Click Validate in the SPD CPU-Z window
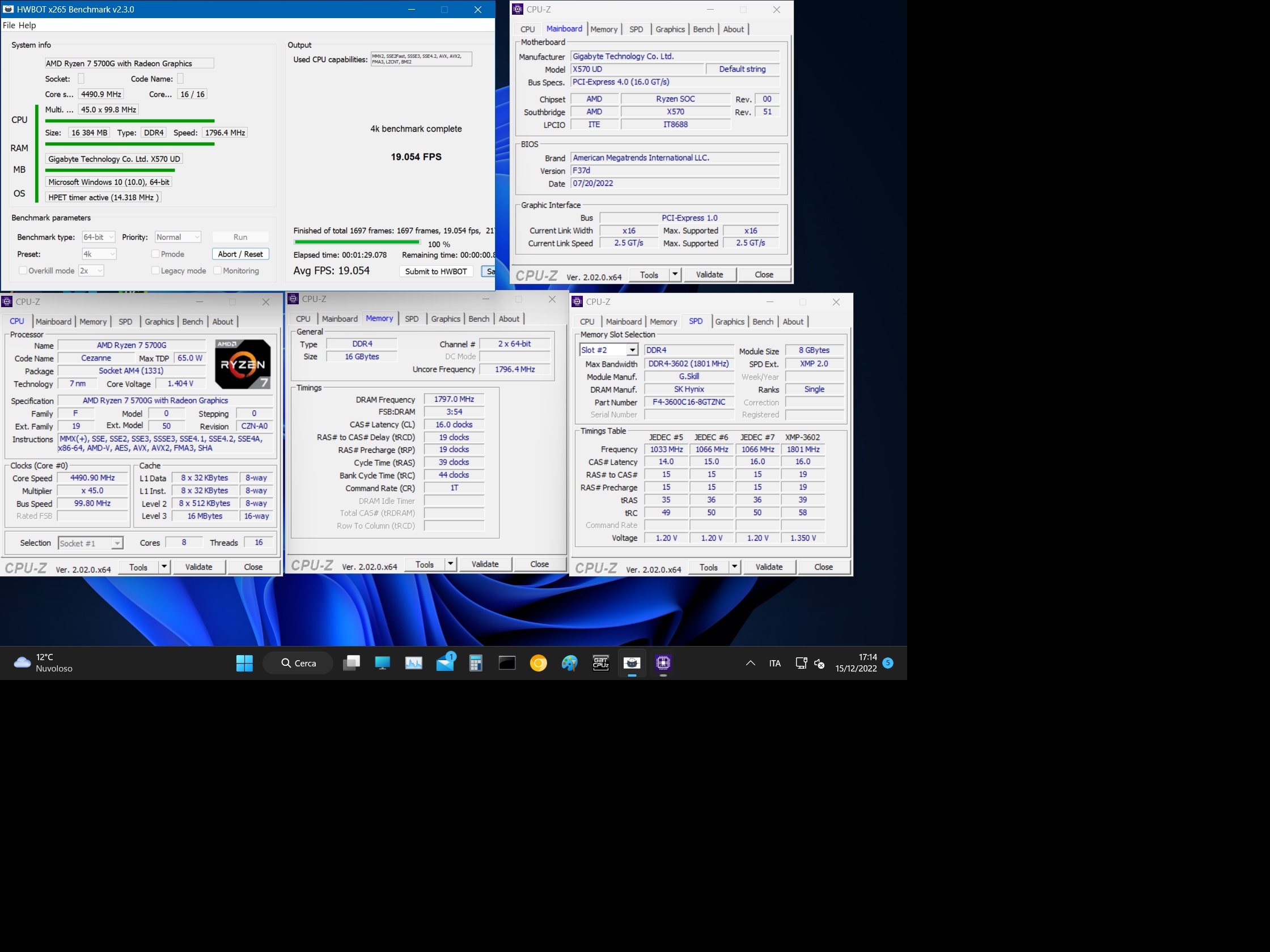This screenshot has height=952, width=1270. click(769, 567)
